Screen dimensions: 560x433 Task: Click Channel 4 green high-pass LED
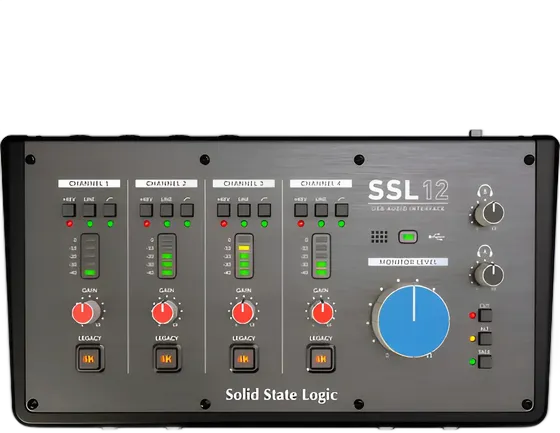(342, 224)
